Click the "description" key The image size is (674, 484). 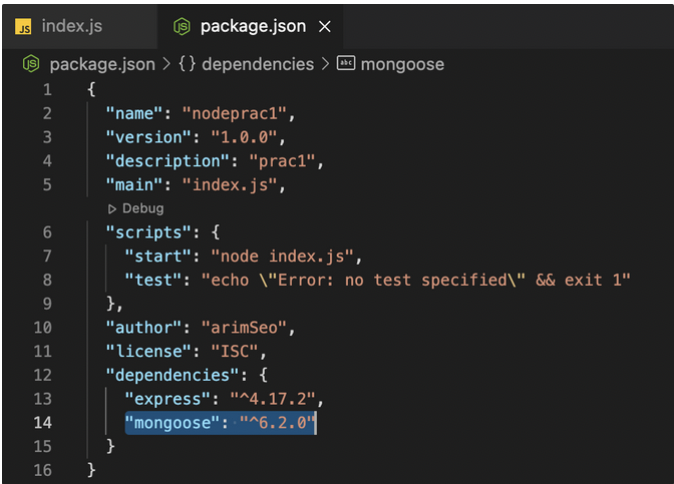coord(168,161)
